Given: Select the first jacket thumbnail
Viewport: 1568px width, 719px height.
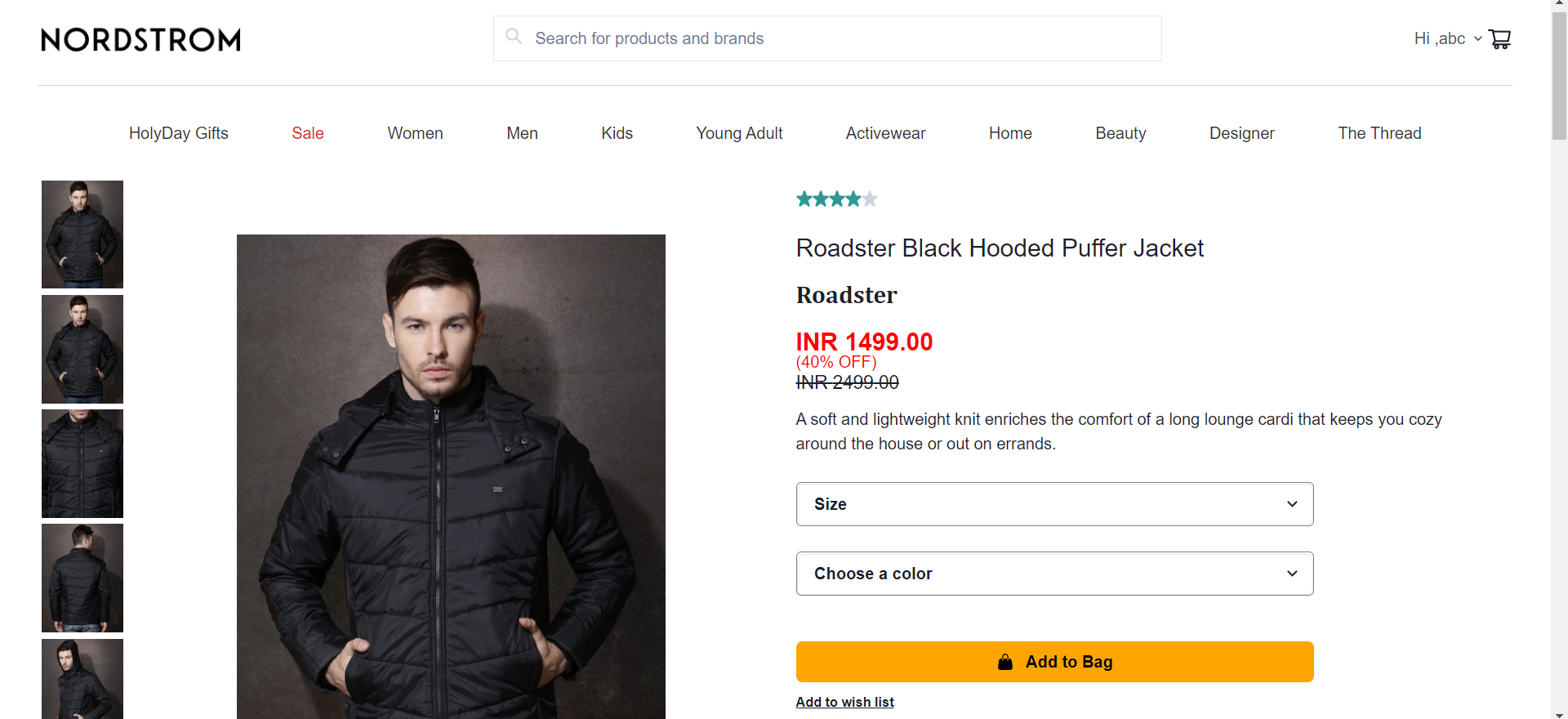Looking at the screenshot, I should (x=82, y=234).
